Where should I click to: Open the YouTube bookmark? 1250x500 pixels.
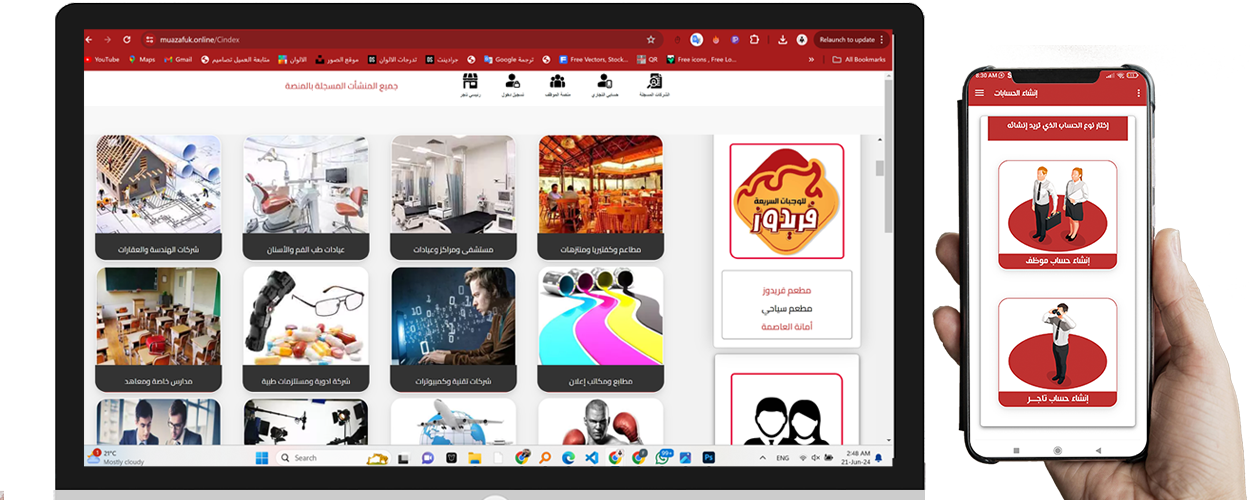click(102, 59)
